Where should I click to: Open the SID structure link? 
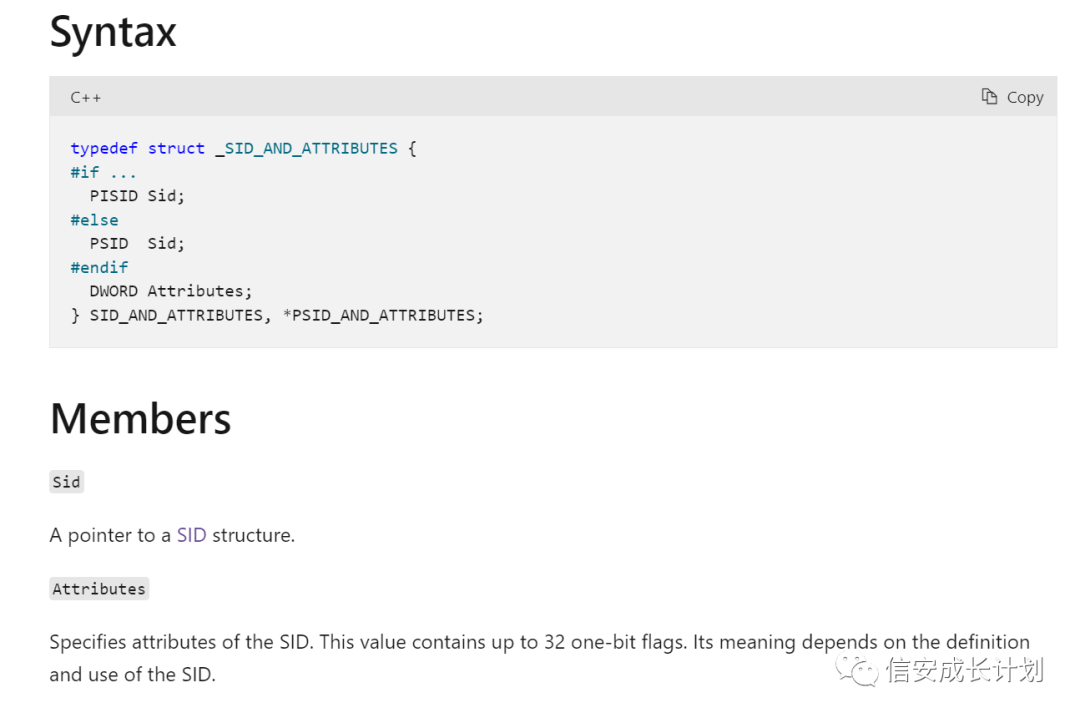tap(191, 535)
